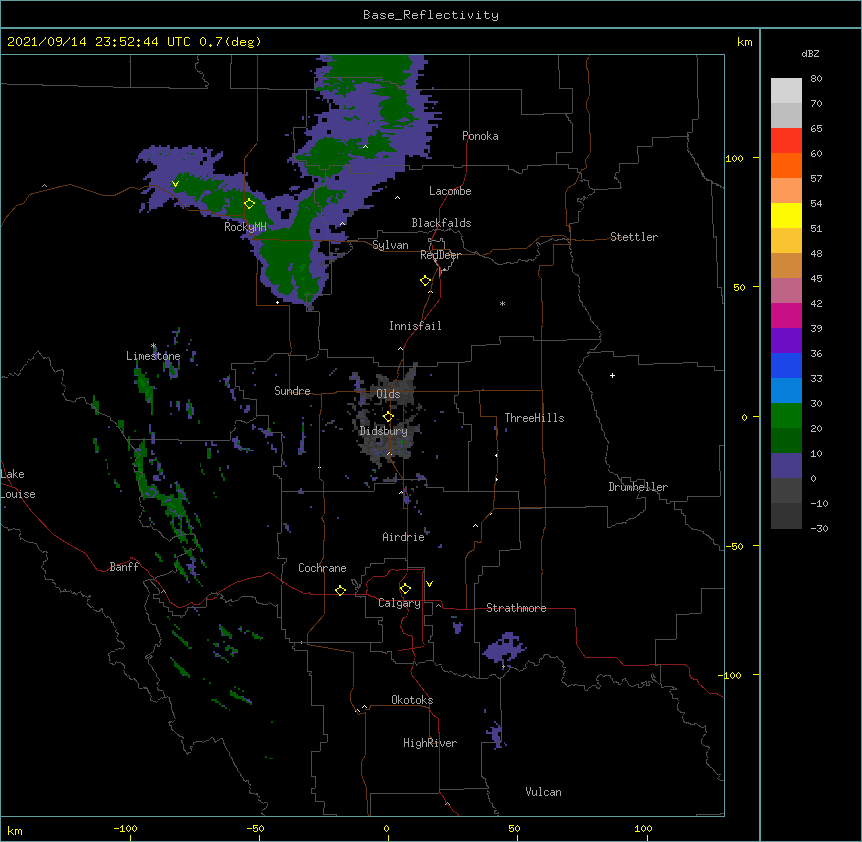
Task: Click the Banff label on the map
Action: [x=124, y=567]
